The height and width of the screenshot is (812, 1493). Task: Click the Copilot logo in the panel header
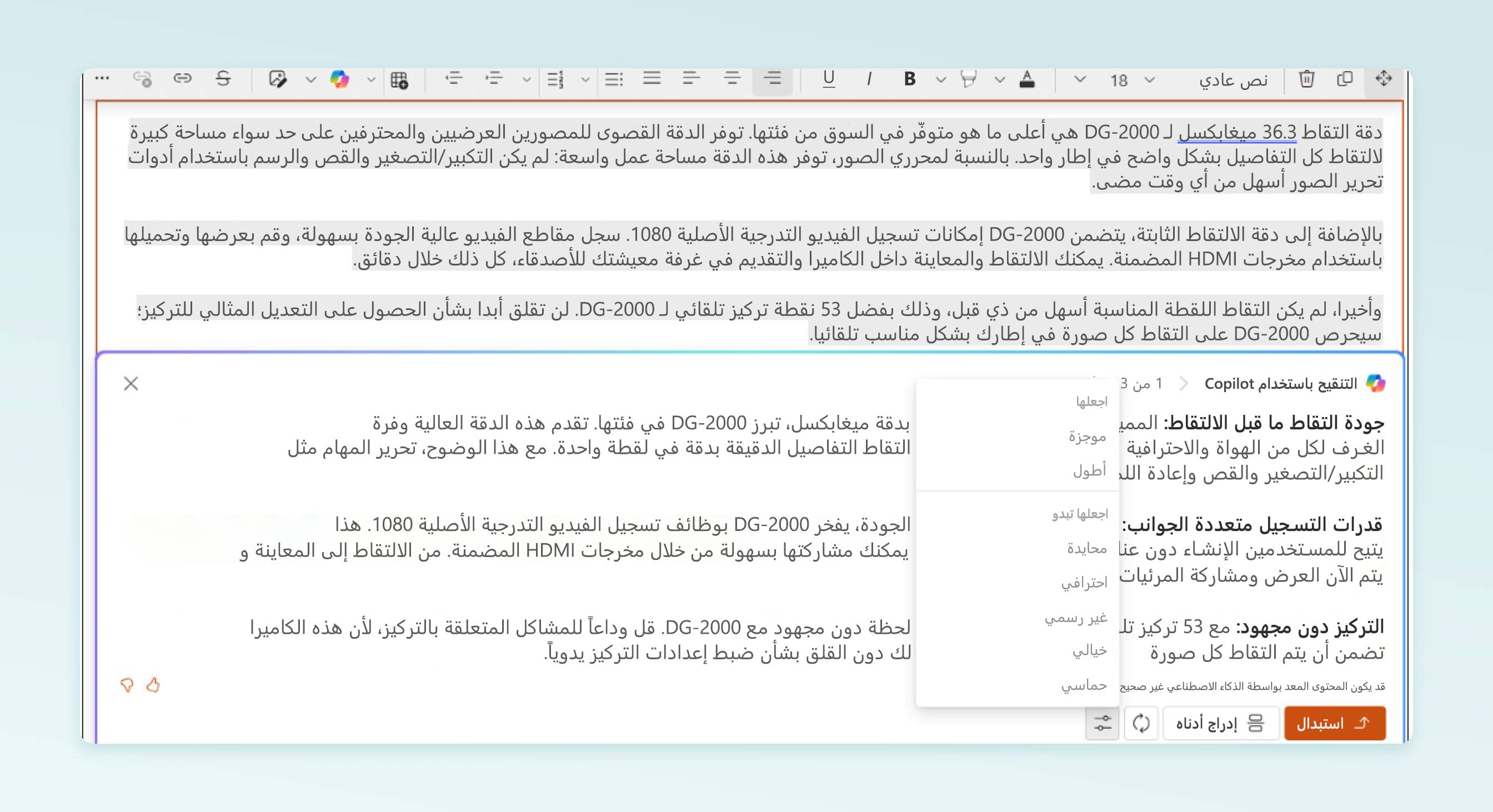pyautogui.click(x=1375, y=383)
